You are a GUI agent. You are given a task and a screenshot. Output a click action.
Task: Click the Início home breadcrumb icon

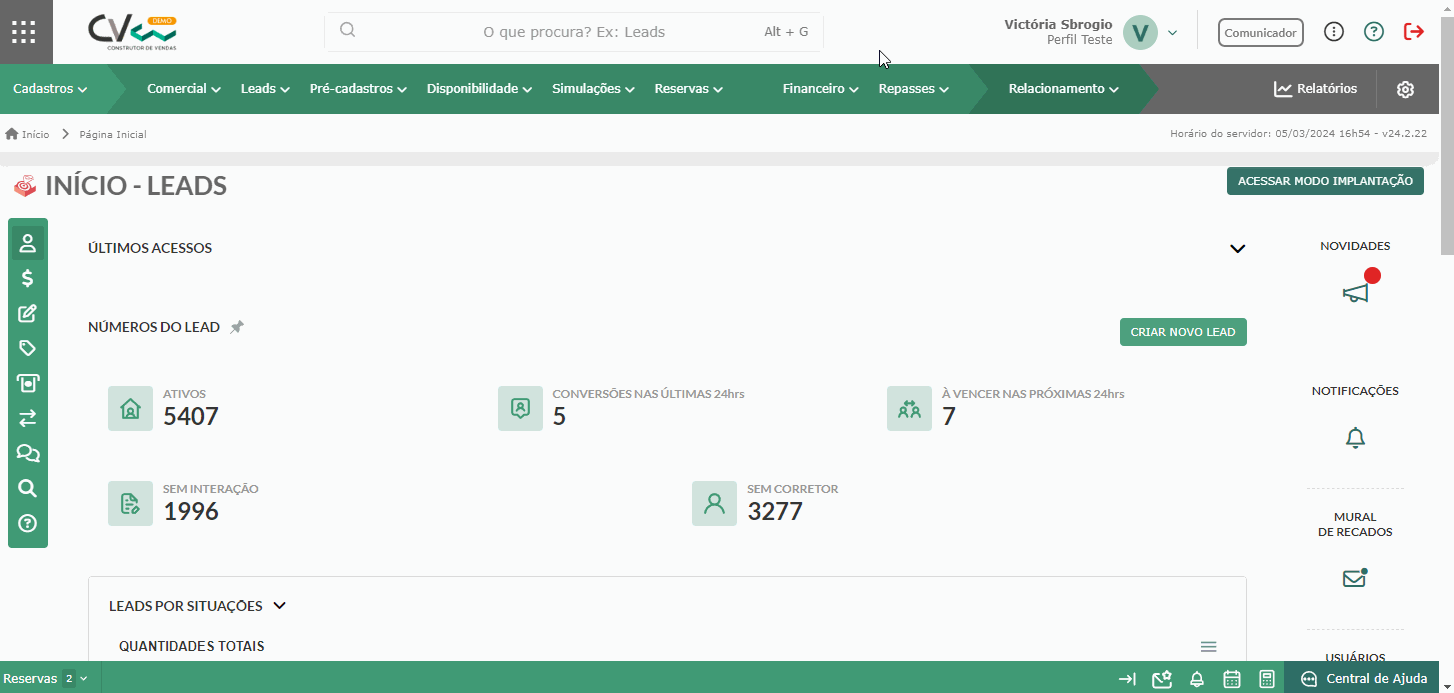click(12, 134)
